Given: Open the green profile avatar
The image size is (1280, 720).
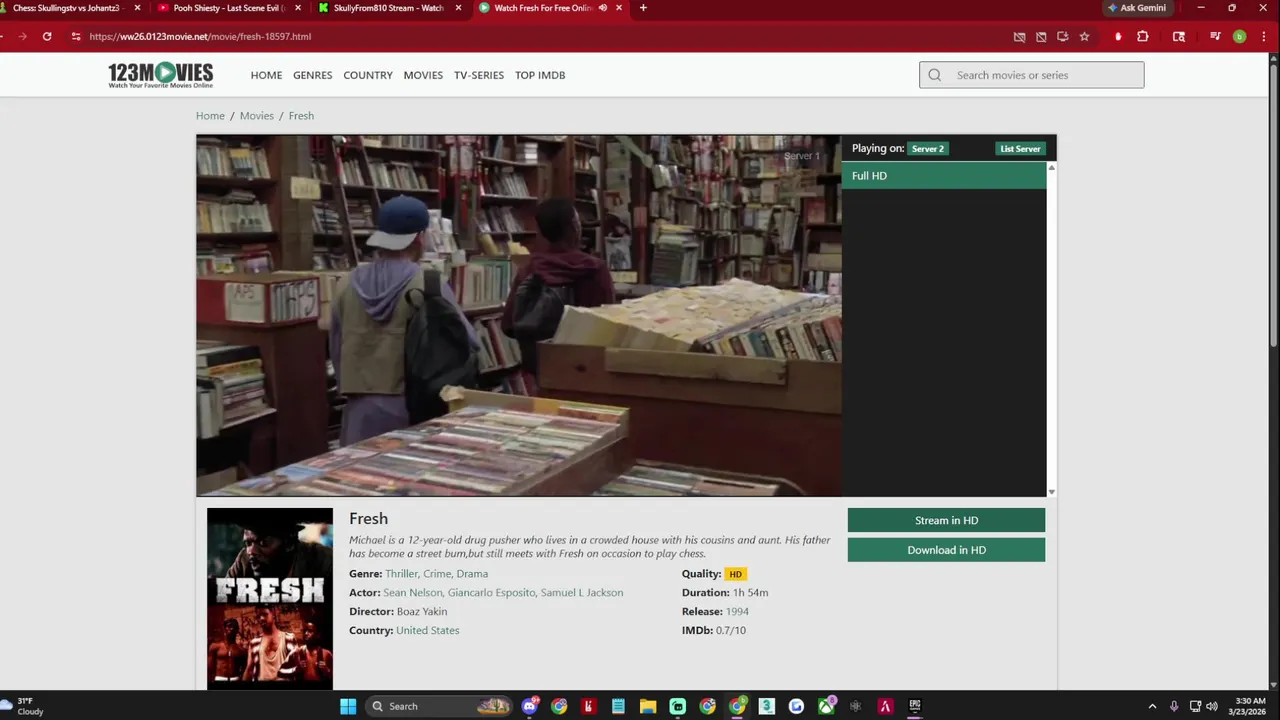Looking at the screenshot, I should (1239, 36).
